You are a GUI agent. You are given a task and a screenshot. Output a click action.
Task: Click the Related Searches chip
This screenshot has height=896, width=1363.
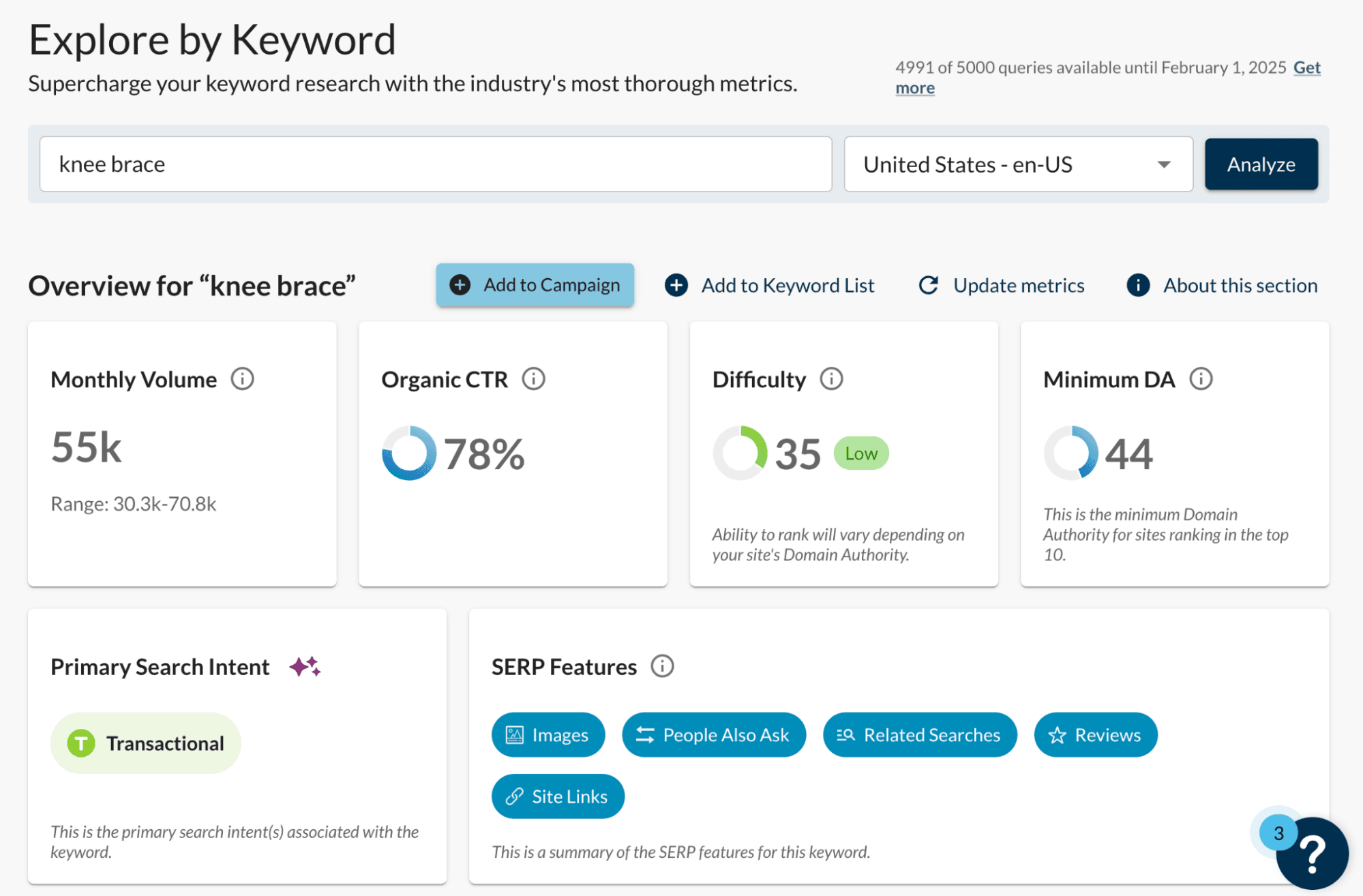pos(919,735)
